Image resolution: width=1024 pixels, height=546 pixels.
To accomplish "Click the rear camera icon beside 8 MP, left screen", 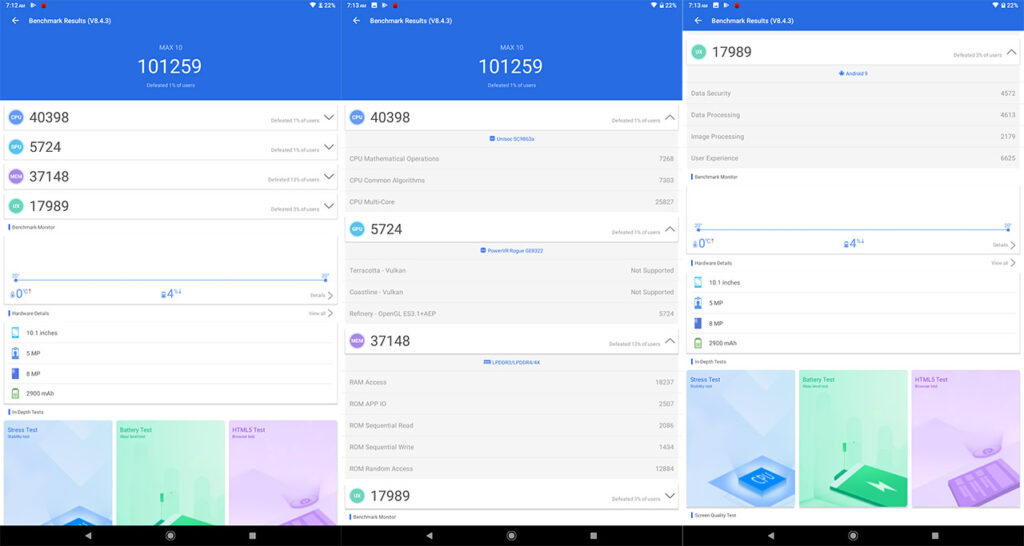I will 15,374.
